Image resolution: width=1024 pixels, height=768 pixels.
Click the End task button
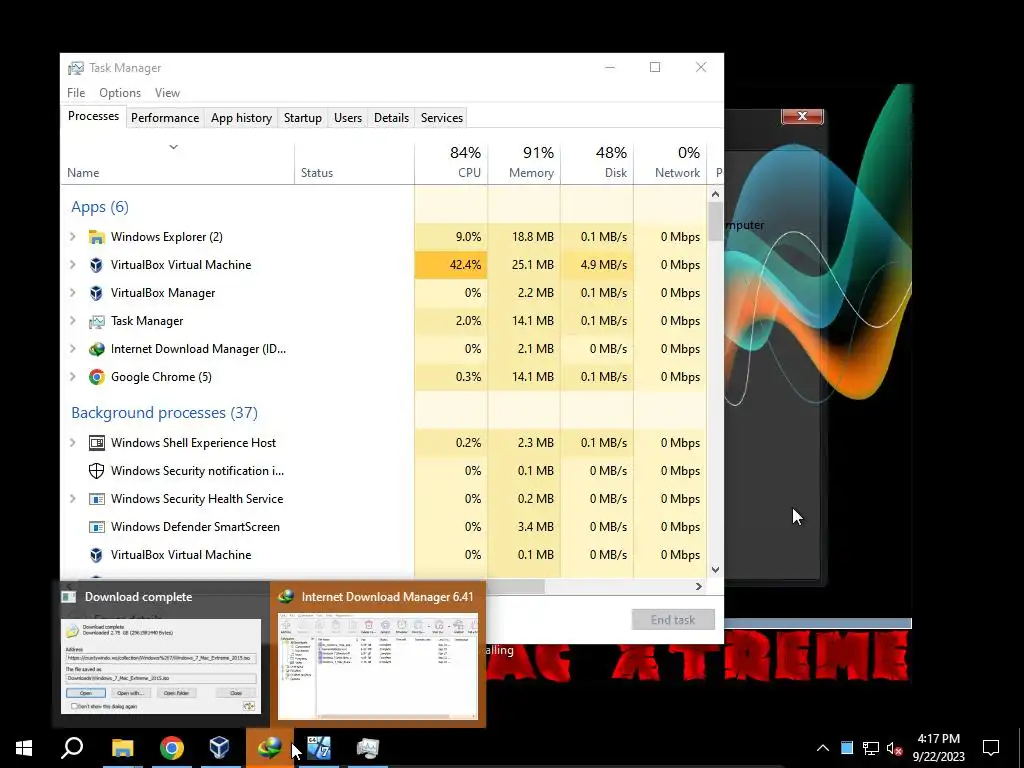pyautogui.click(x=673, y=620)
